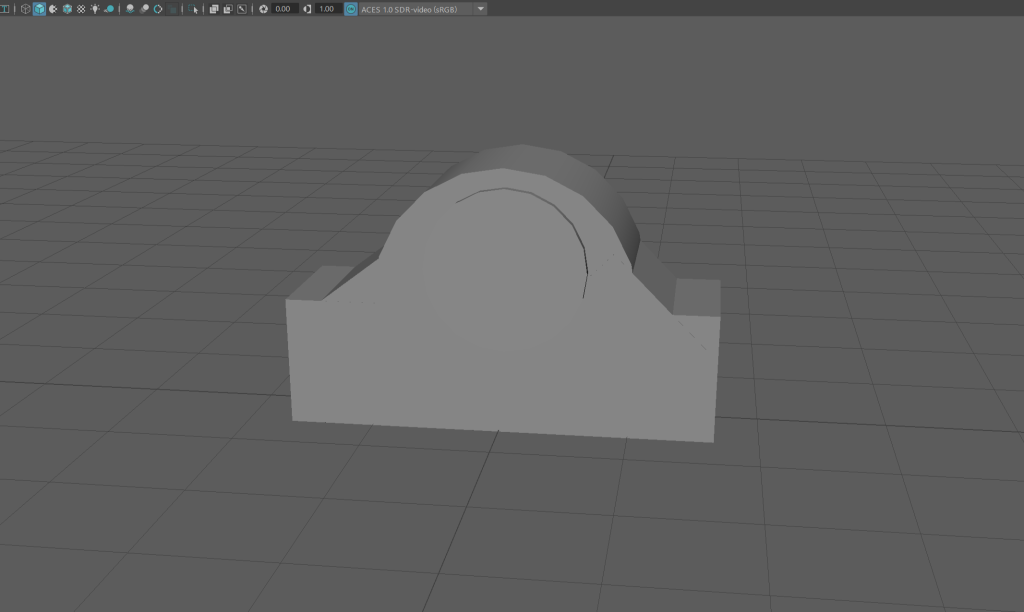Enable Wireframe shading display mode
Screen dimensions: 1024x612
25,8
